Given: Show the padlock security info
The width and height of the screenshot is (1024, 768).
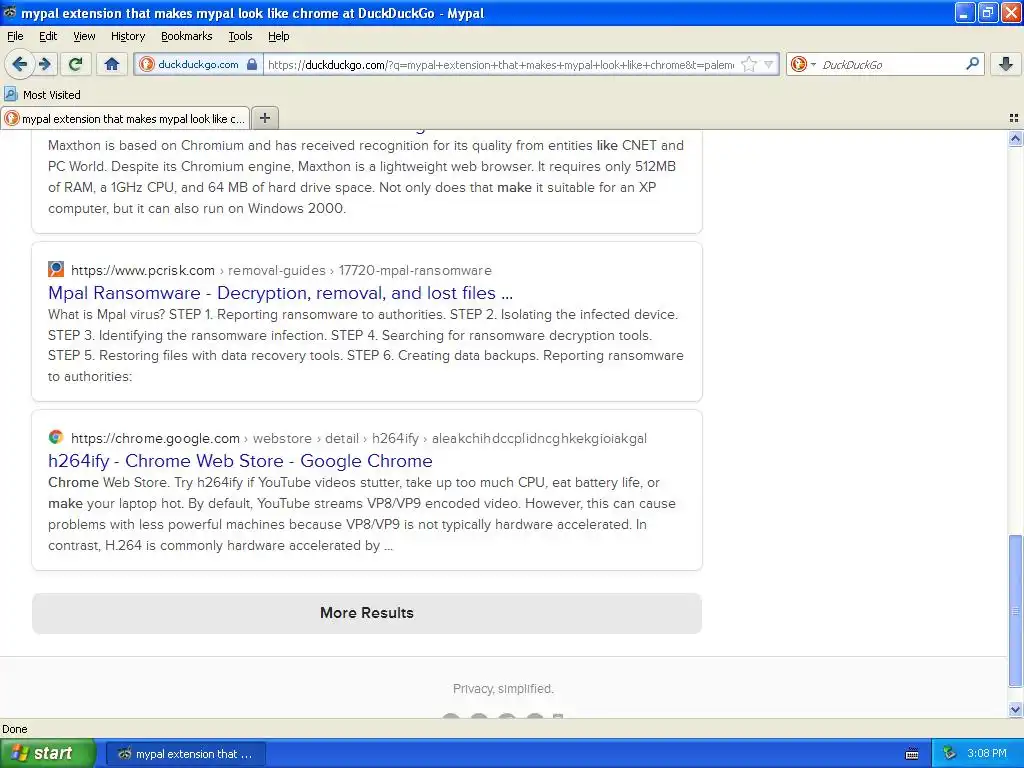Looking at the screenshot, I should [x=252, y=64].
